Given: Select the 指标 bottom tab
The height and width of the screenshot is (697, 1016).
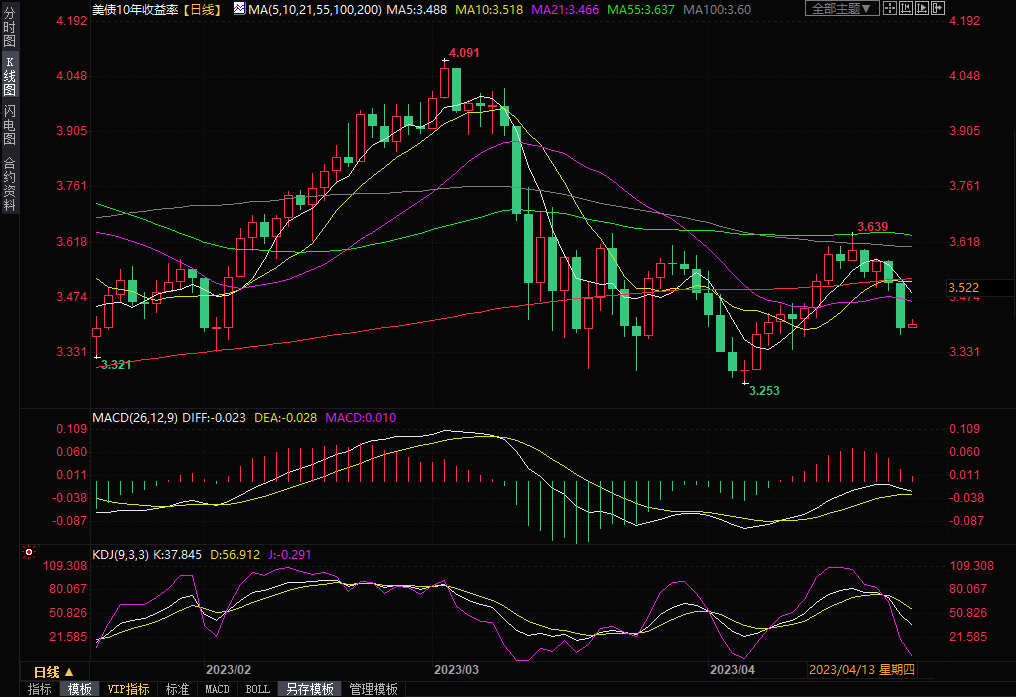Looking at the screenshot, I should tap(40, 689).
